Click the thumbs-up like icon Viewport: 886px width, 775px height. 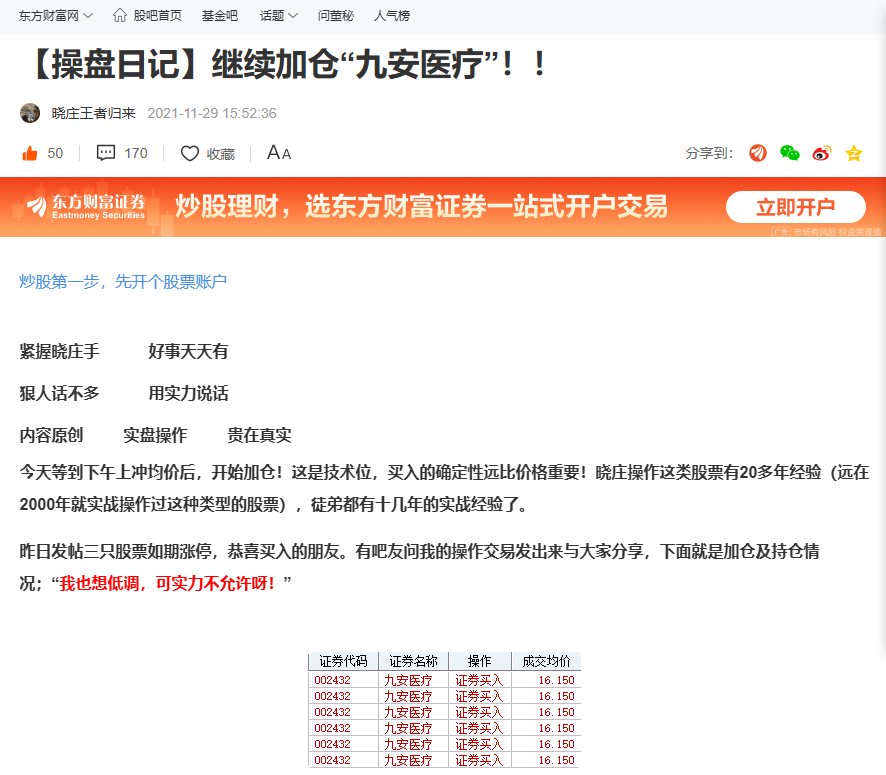(x=29, y=153)
